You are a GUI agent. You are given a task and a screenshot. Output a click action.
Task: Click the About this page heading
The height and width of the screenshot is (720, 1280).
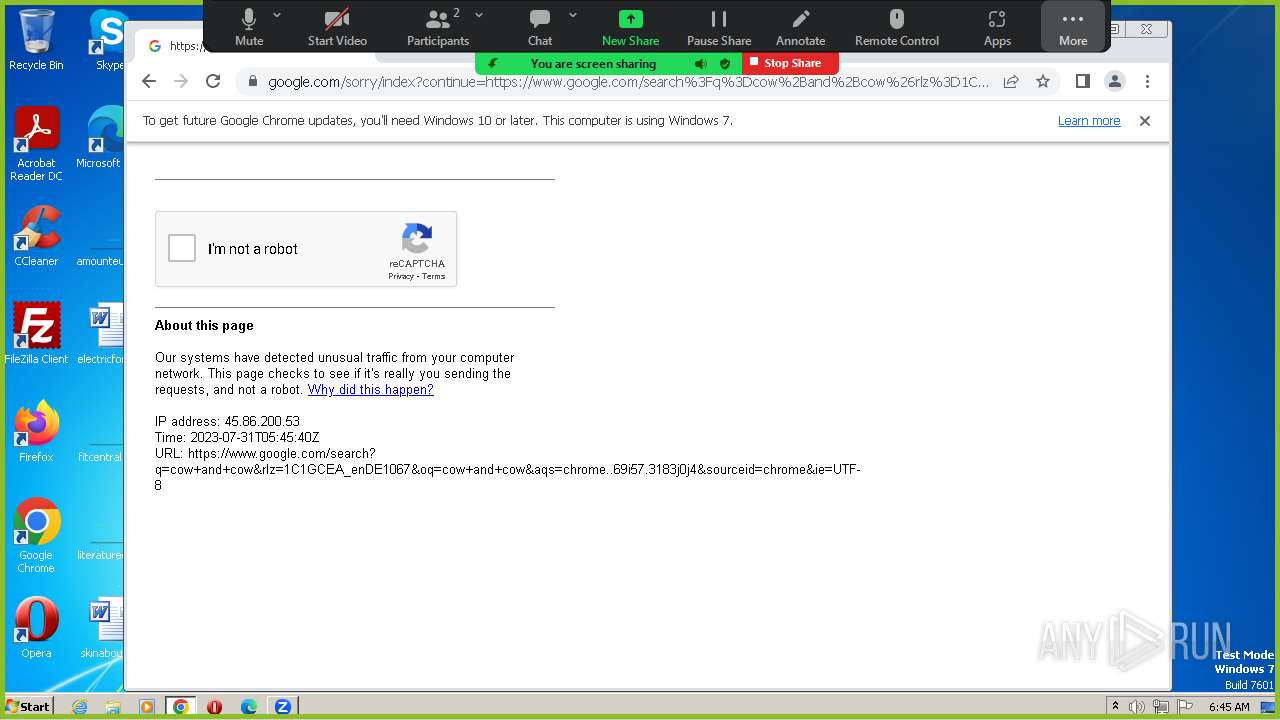[x=204, y=326]
